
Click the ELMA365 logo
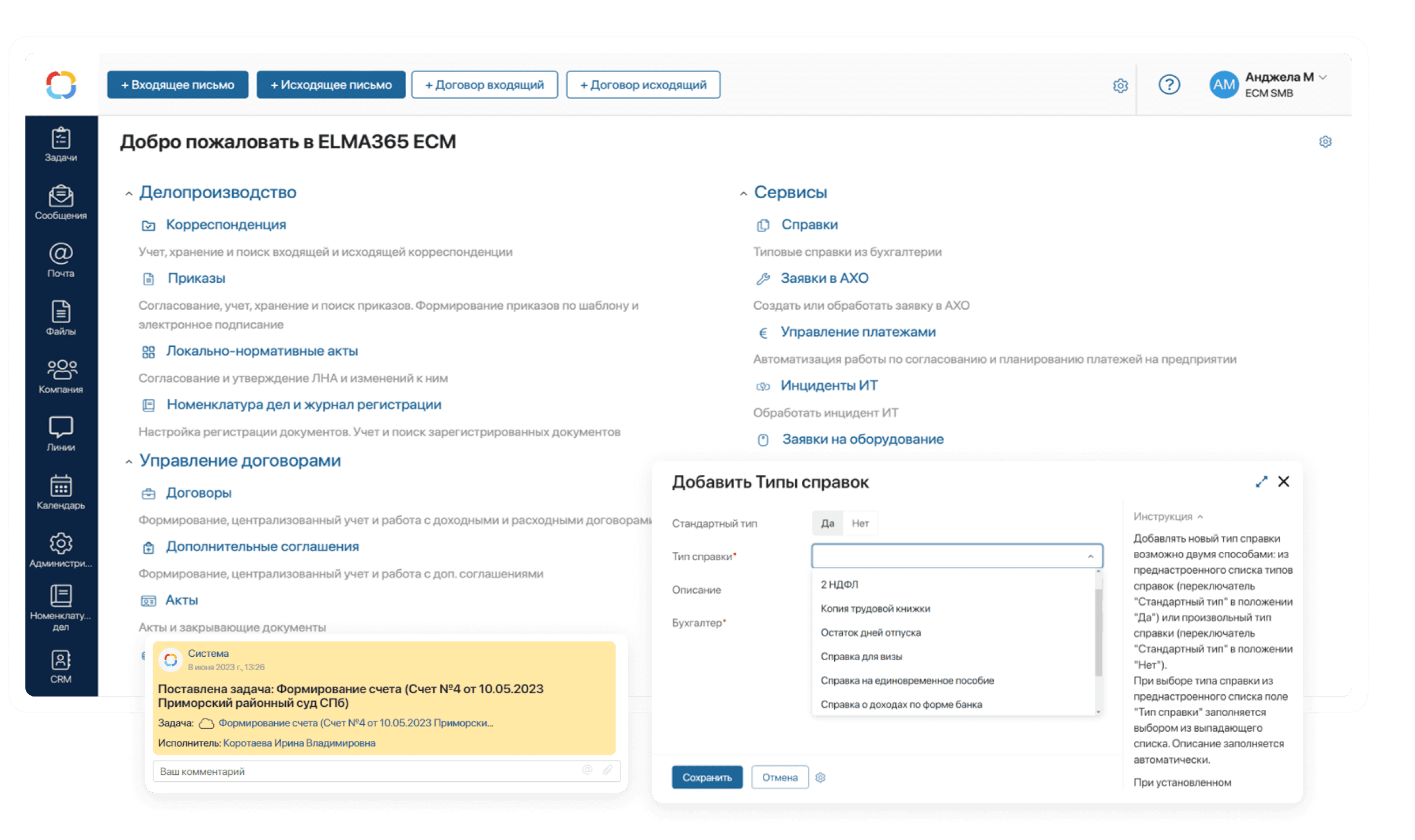tap(61, 85)
